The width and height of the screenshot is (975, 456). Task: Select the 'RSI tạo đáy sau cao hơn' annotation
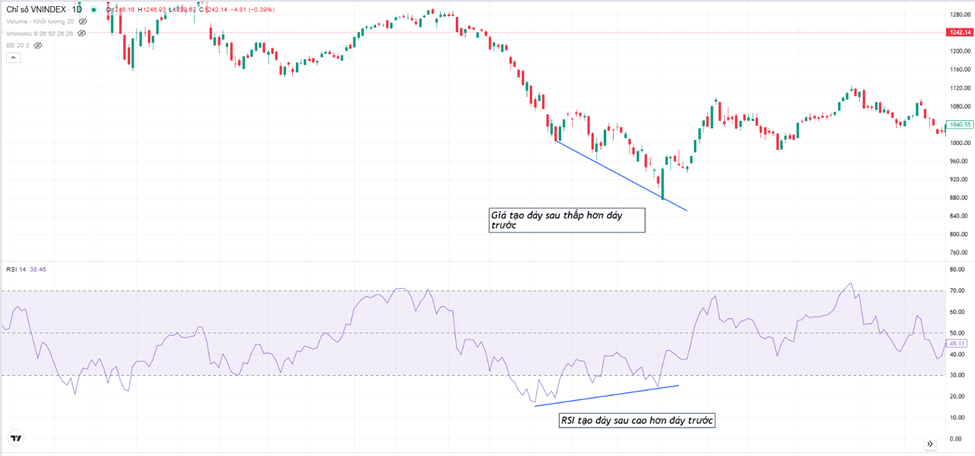(637, 420)
